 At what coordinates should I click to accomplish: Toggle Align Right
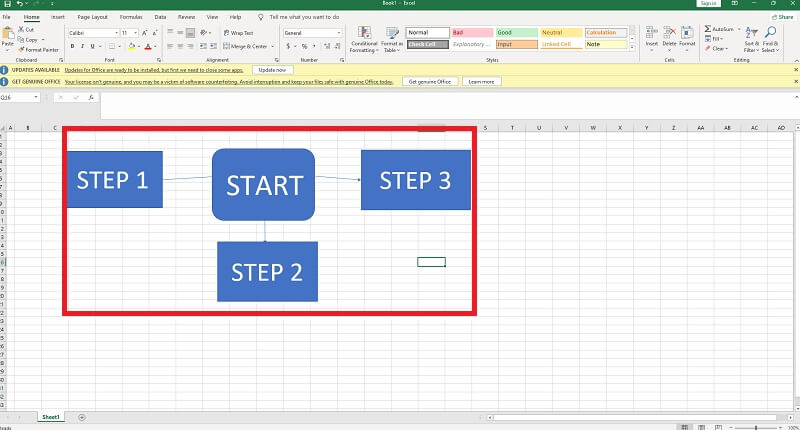pos(190,46)
